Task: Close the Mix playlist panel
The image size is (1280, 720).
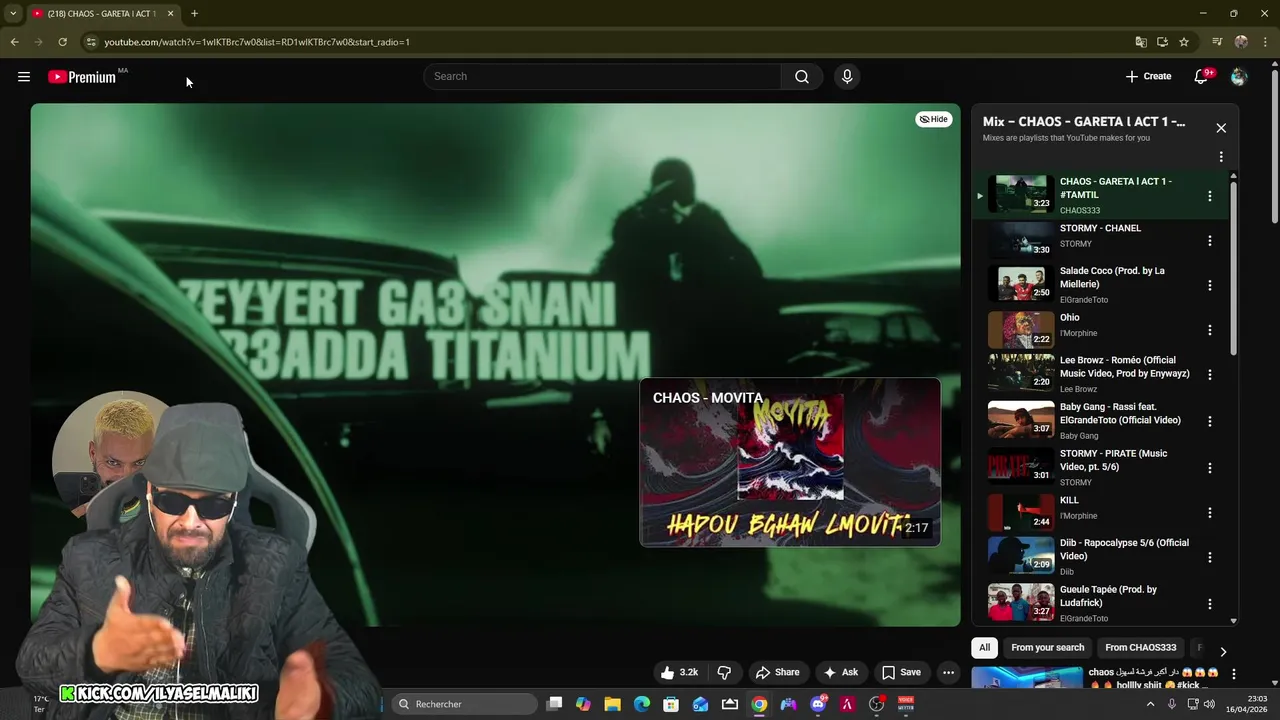Action: coord(1221,128)
